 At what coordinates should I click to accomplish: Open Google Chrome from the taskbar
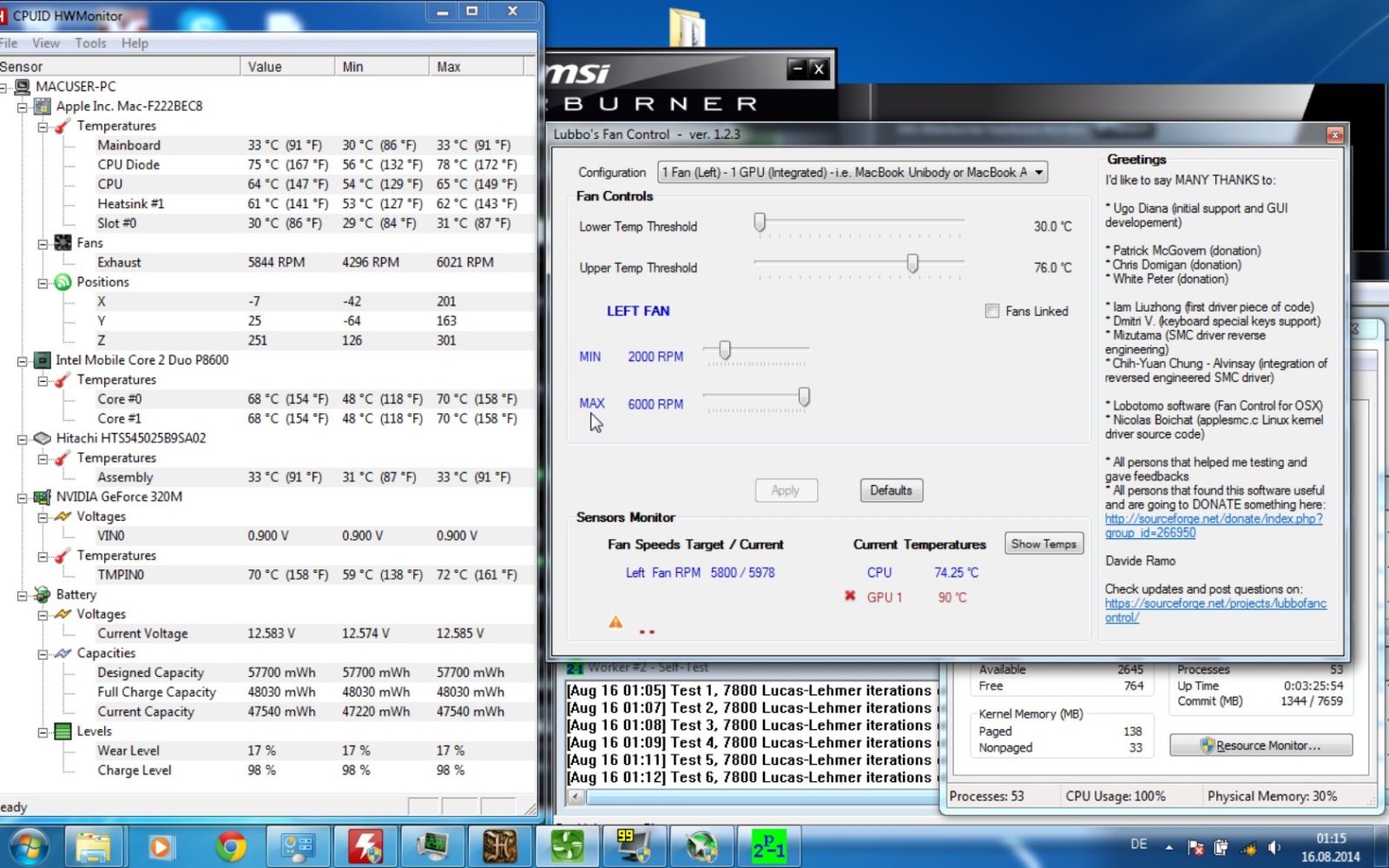(x=230, y=846)
